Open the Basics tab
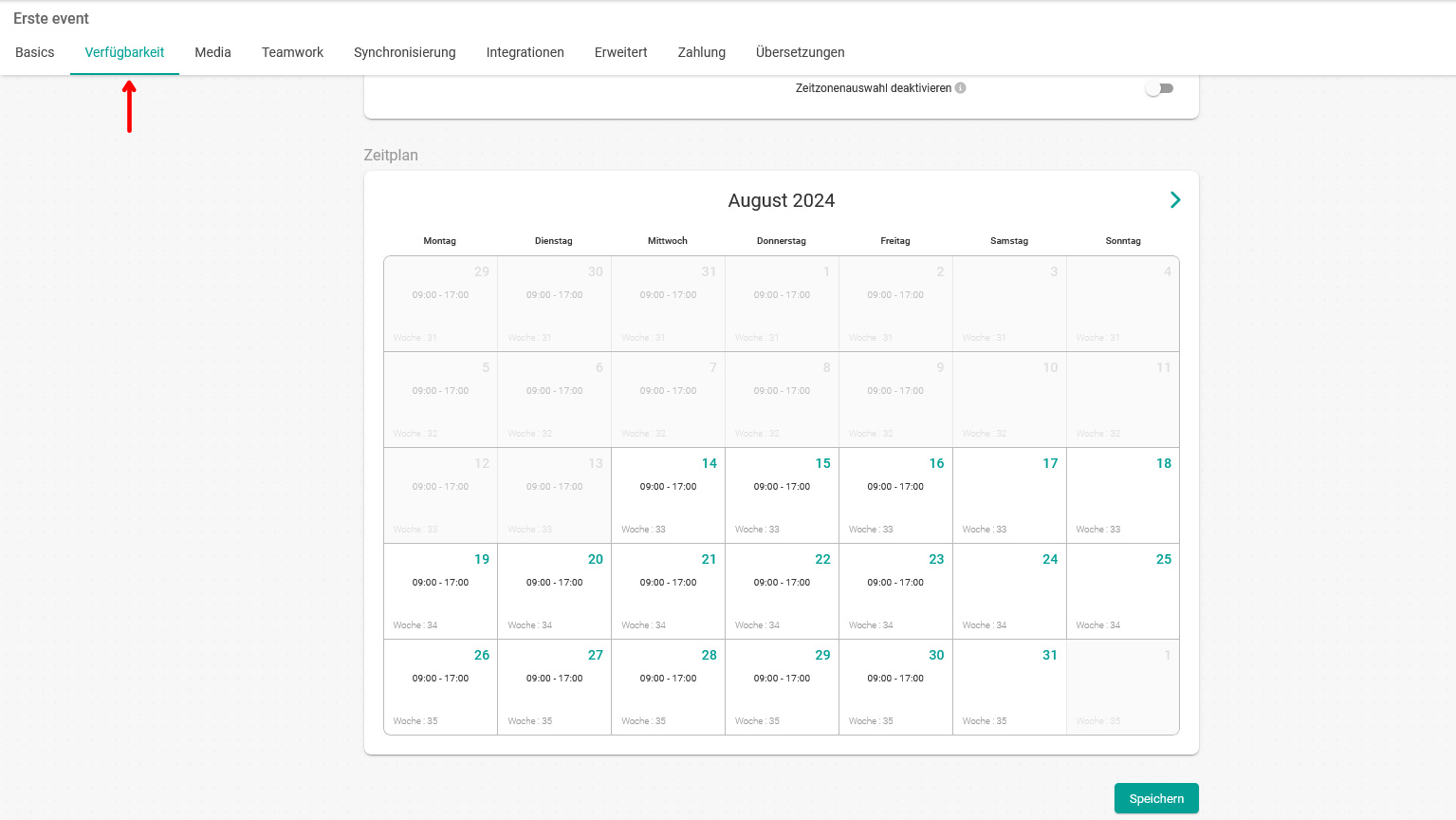This screenshot has width=1456, height=820. (x=35, y=52)
